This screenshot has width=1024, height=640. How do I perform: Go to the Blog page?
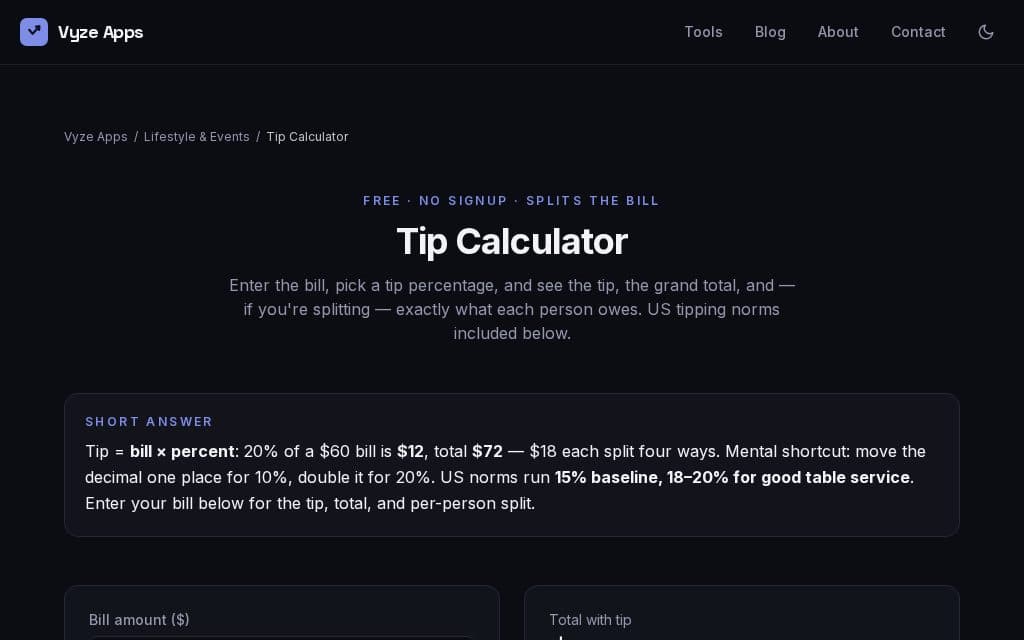tap(770, 32)
